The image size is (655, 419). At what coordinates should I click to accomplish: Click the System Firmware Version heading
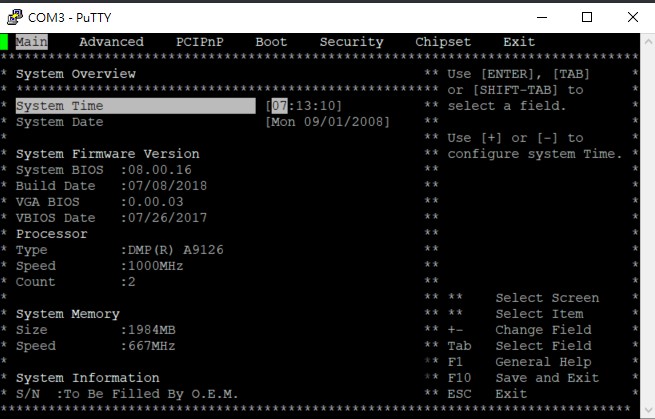click(x=108, y=154)
